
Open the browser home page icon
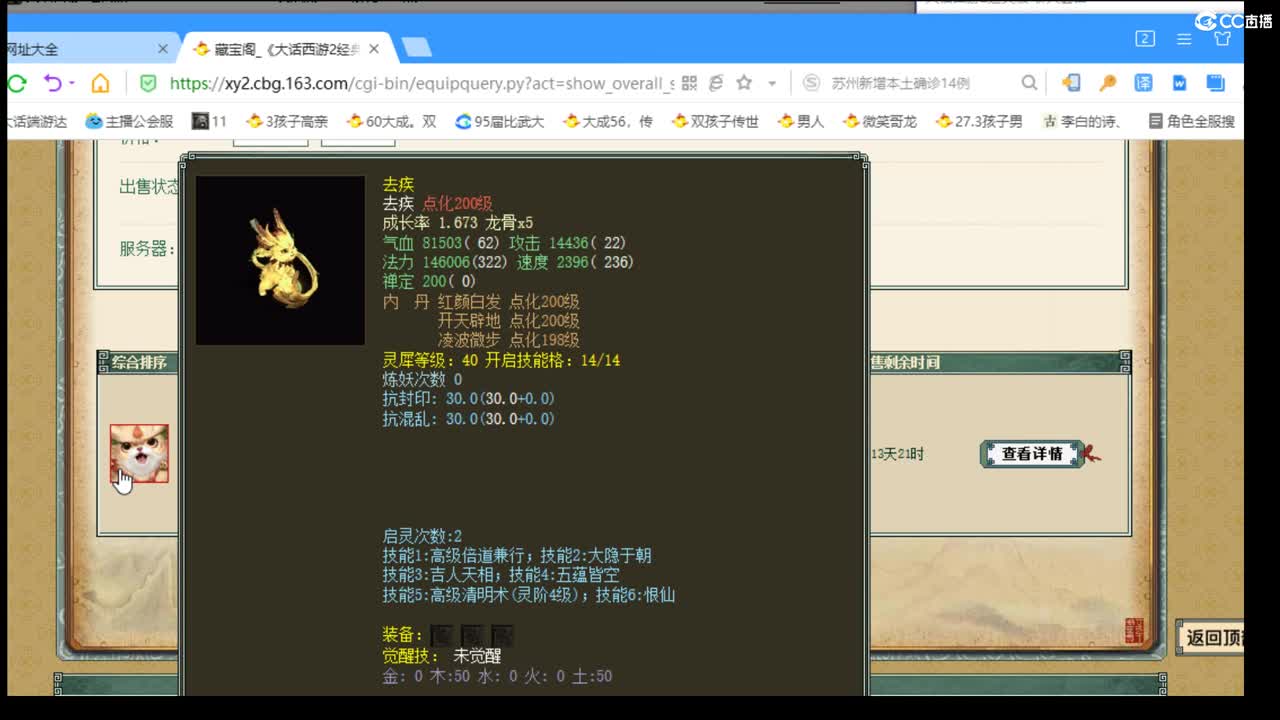click(100, 83)
